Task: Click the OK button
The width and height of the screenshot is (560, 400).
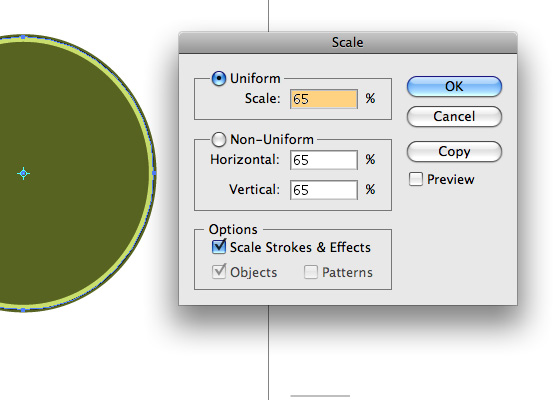Action: (x=454, y=86)
